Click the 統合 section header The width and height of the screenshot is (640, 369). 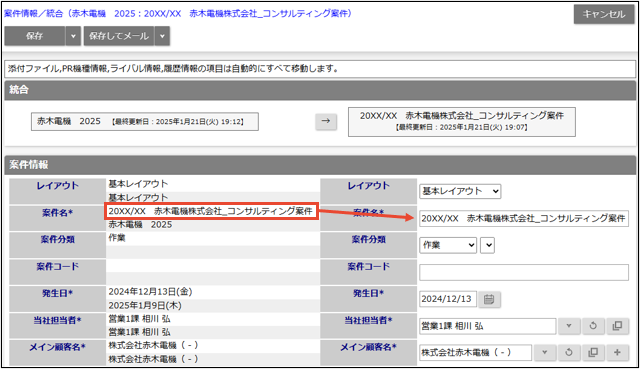click(320, 90)
